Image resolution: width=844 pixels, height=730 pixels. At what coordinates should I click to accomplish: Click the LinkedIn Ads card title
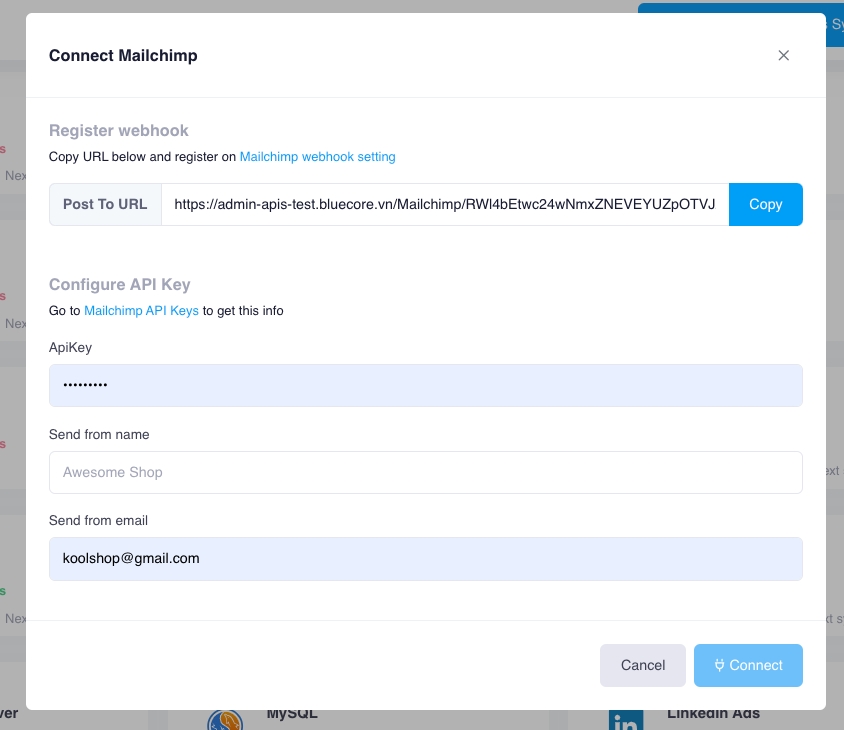[713, 714]
